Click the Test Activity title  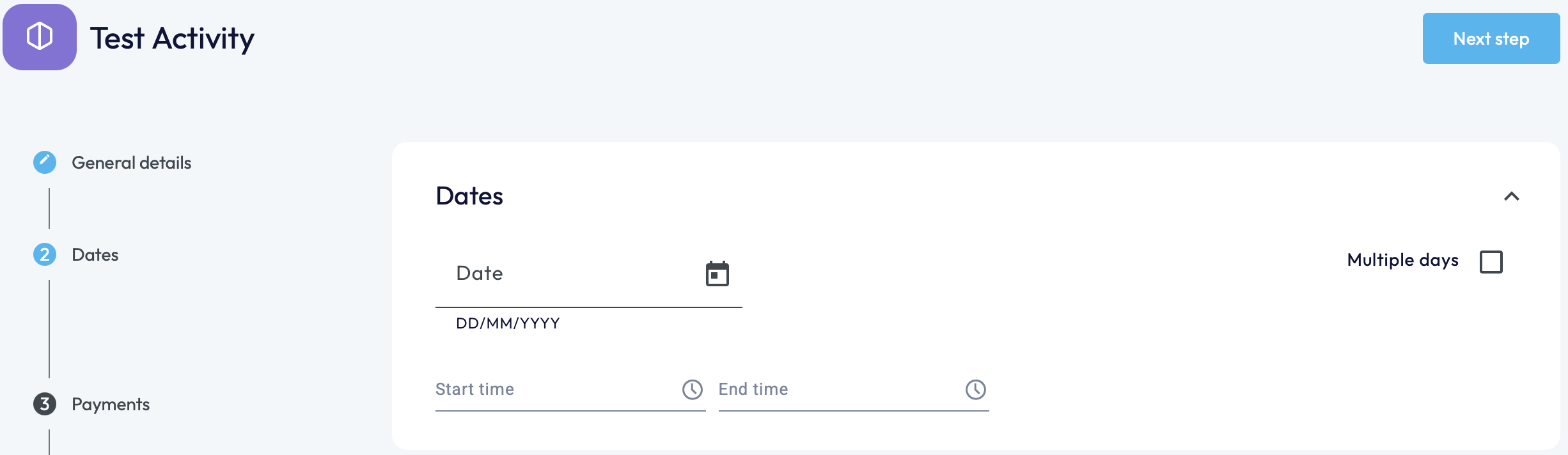coord(172,38)
